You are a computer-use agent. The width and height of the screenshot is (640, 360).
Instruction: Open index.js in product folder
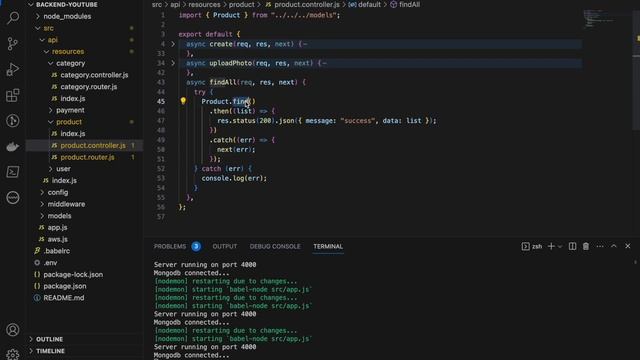click(73, 133)
